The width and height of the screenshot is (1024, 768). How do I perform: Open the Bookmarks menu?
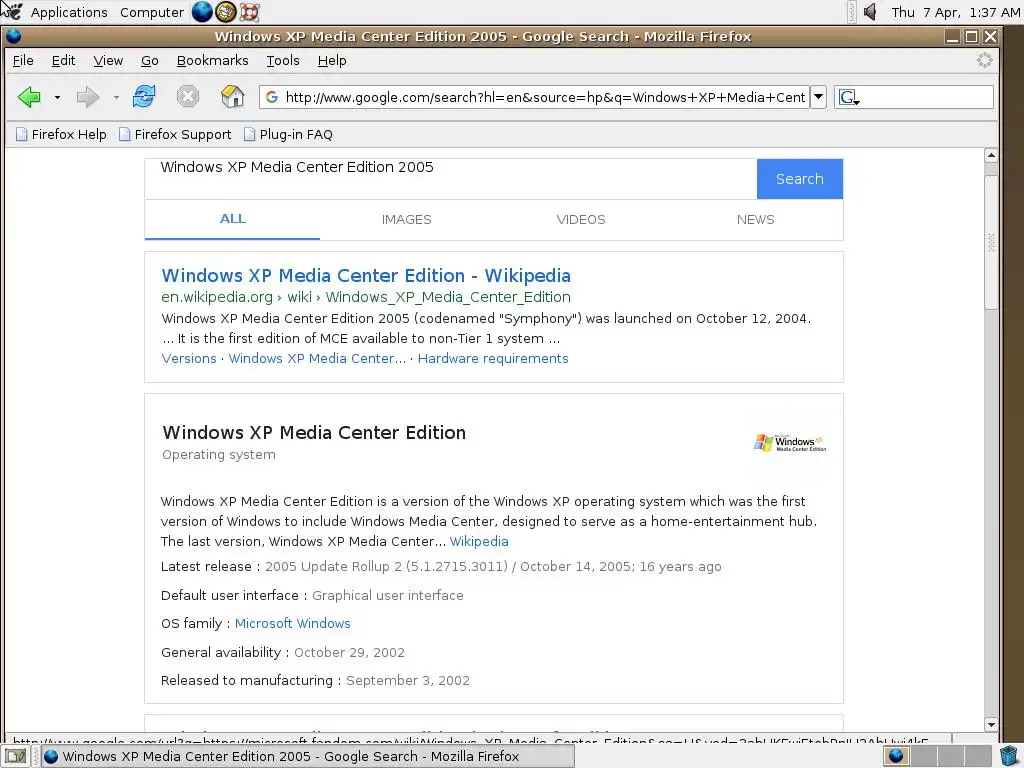(x=212, y=61)
